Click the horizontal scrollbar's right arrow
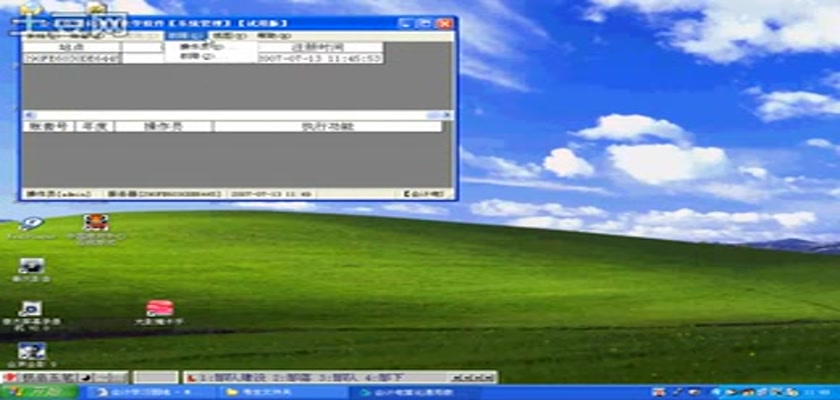840x400 pixels. (447, 115)
